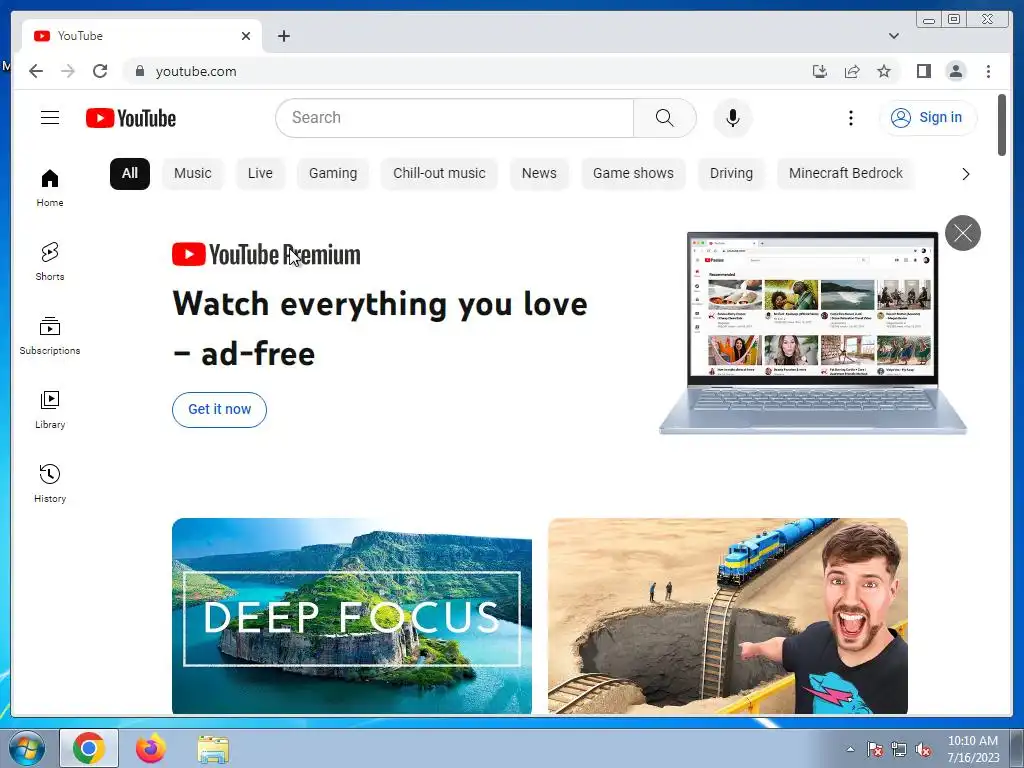Click the YouTube logo
Image resolution: width=1024 pixels, height=768 pixels.
coord(131,118)
